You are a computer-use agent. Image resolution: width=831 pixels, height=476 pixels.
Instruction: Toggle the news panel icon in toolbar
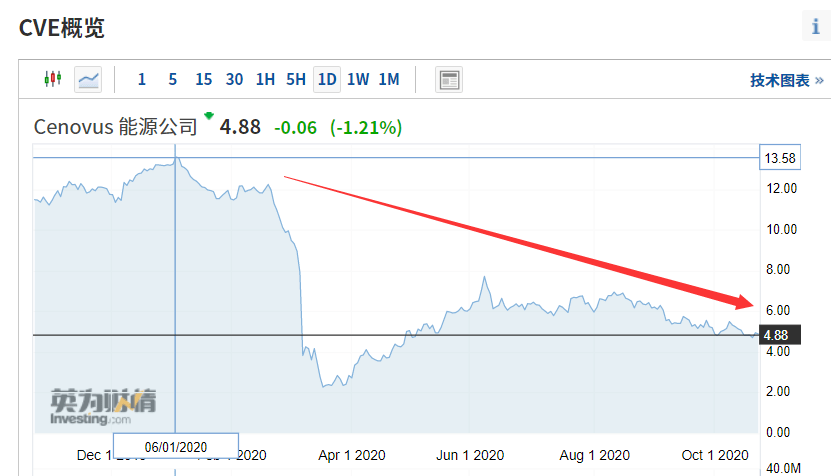tap(449, 80)
